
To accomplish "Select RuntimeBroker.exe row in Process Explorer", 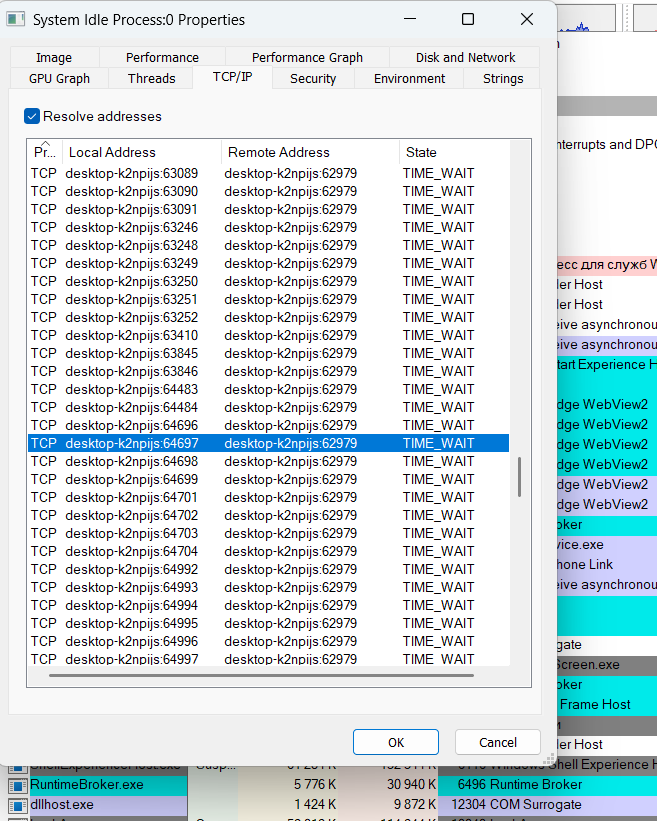I will click(x=332, y=784).
